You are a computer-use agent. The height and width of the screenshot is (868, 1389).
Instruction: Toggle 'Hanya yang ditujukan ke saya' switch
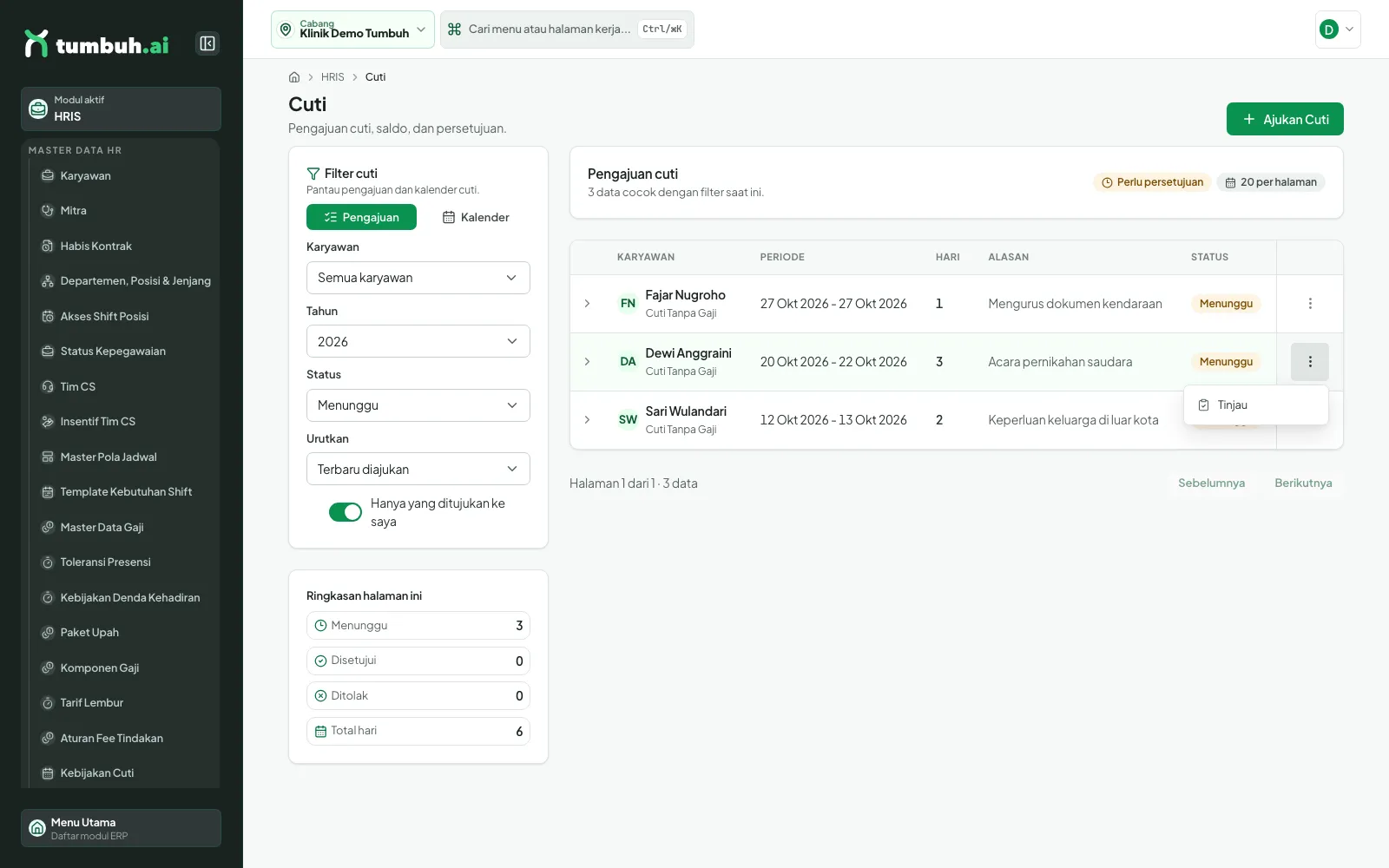tap(346, 512)
